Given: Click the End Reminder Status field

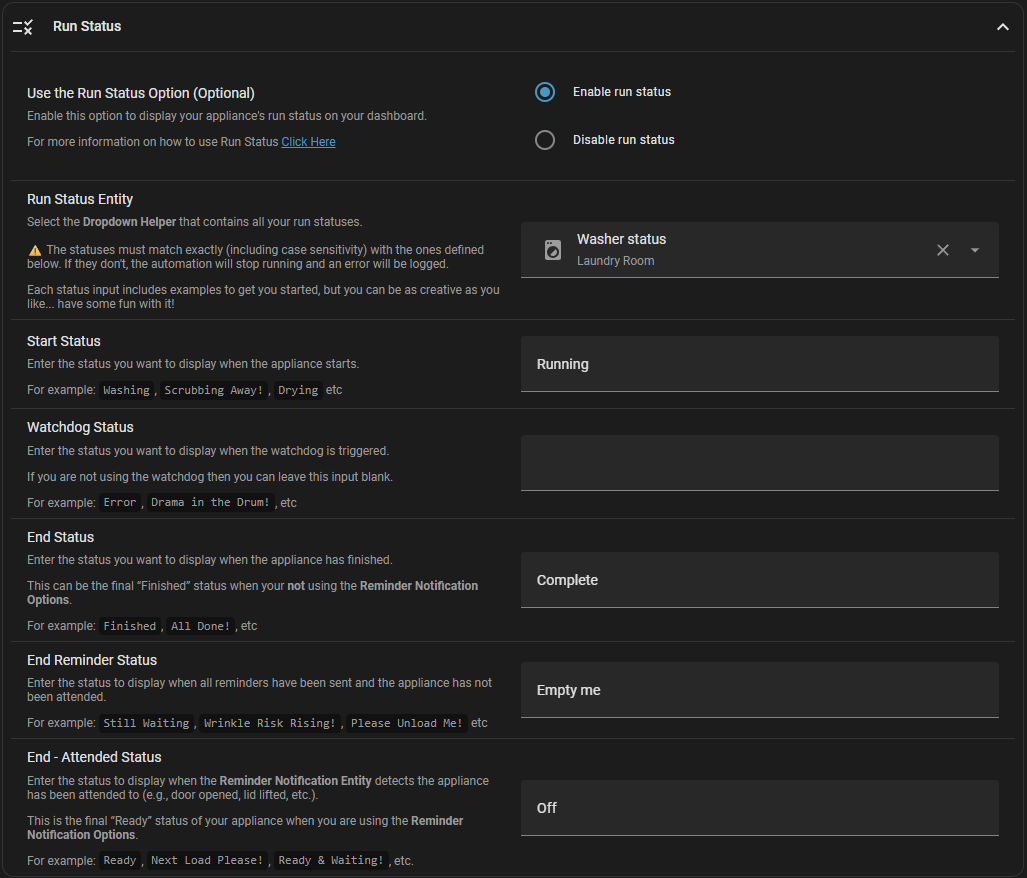Looking at the screenshot, I should [759, 690].
